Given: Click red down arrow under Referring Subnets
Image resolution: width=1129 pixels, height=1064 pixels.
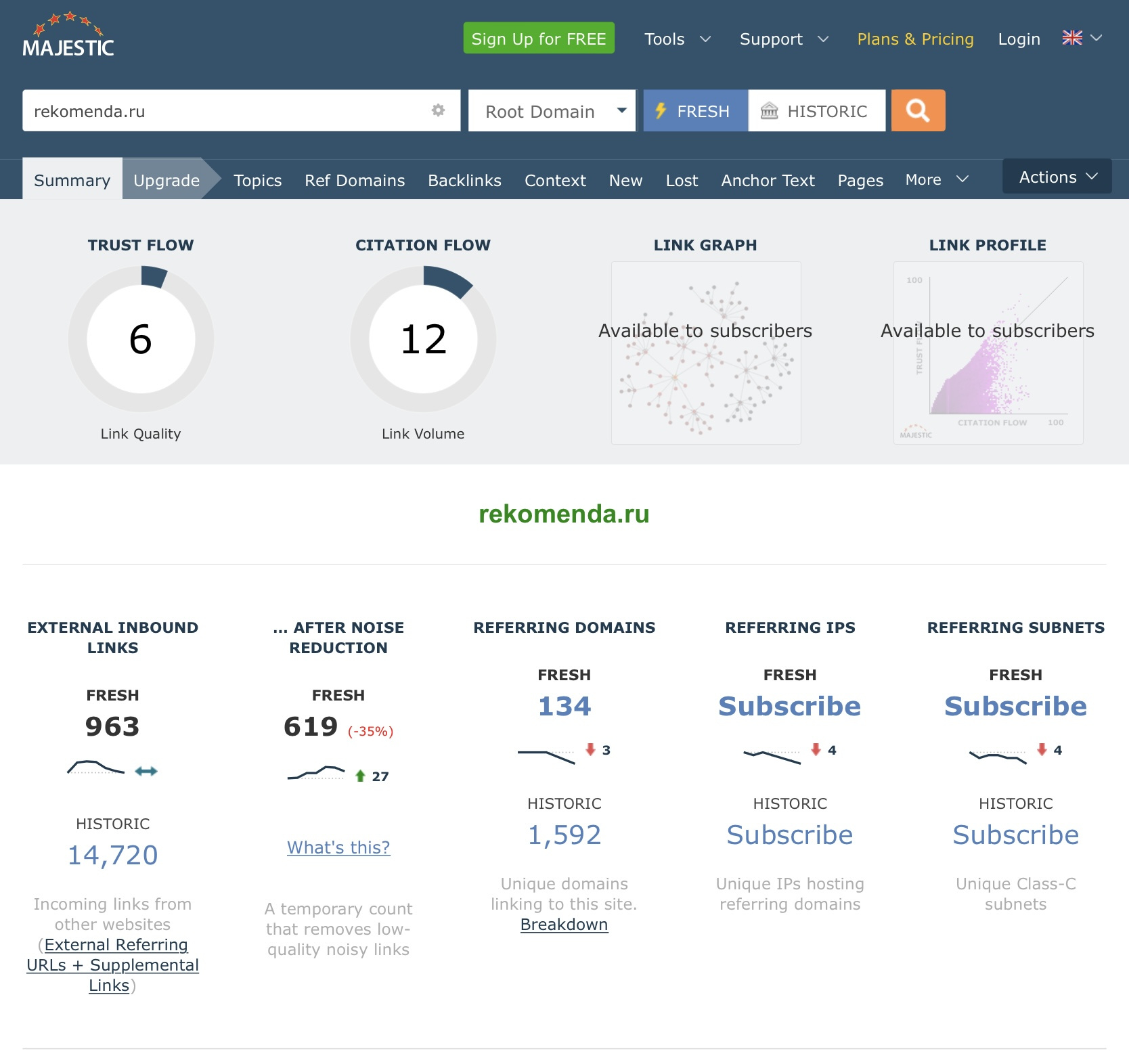Looking at the screenshot, I should point(1042,749).
